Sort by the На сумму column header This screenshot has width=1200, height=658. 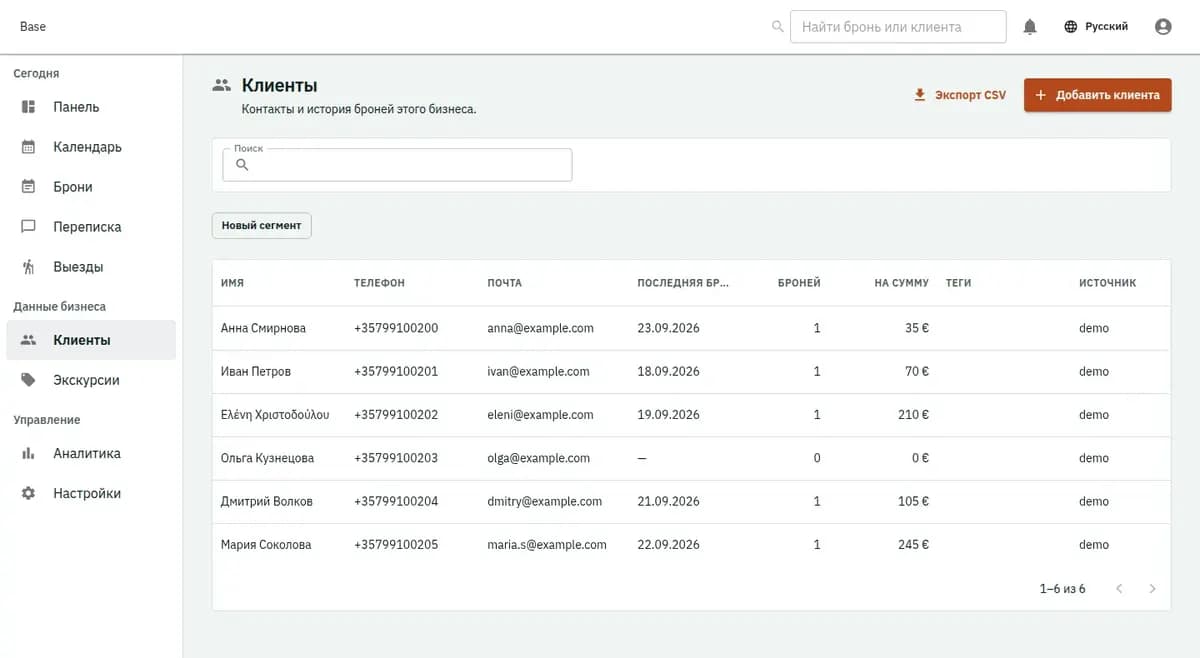click(901, 283)
